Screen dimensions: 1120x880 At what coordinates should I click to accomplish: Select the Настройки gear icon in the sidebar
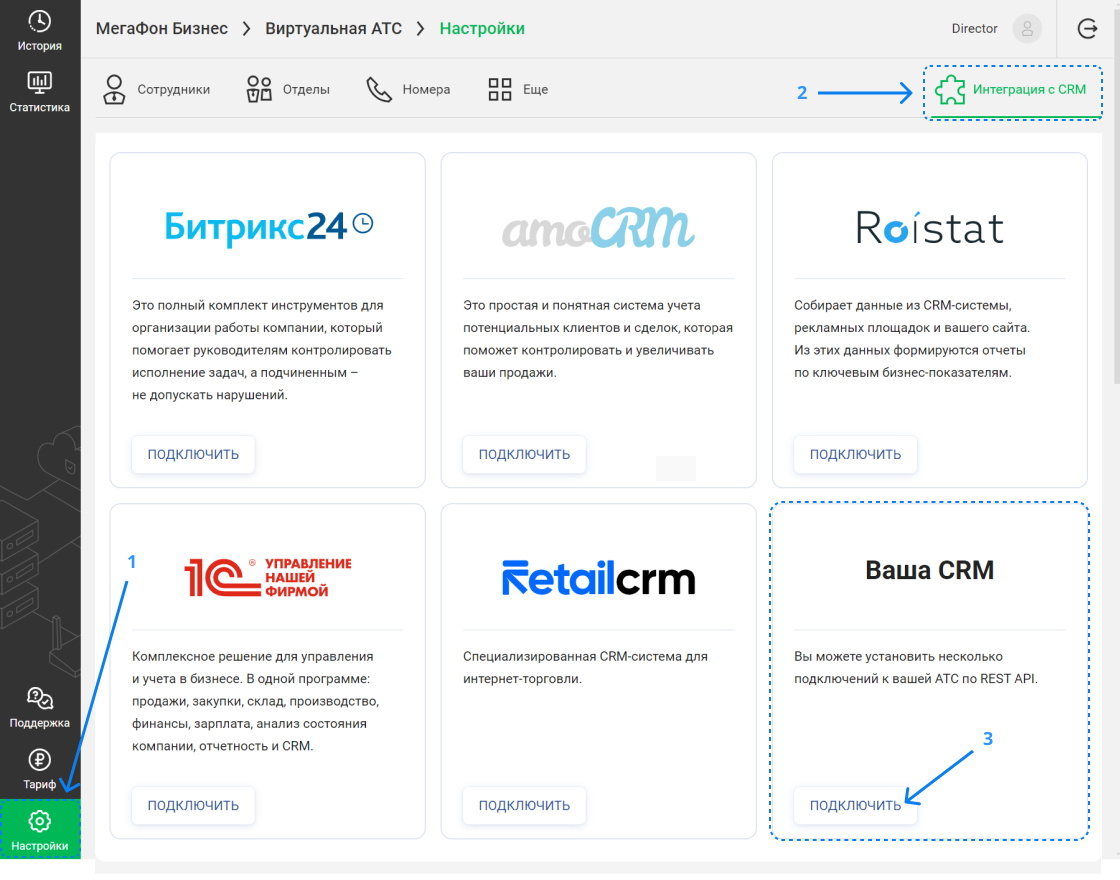pos(40,822)
